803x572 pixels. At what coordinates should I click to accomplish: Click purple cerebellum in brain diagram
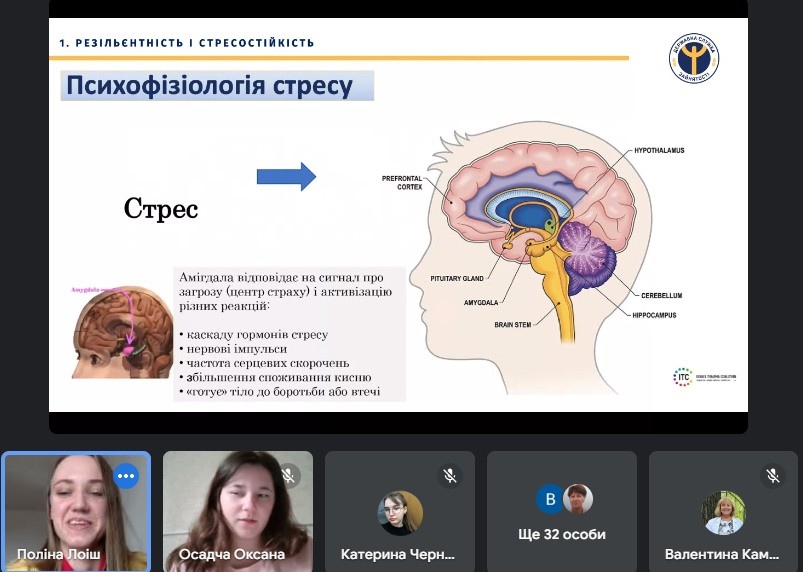[x=588, y=259]
